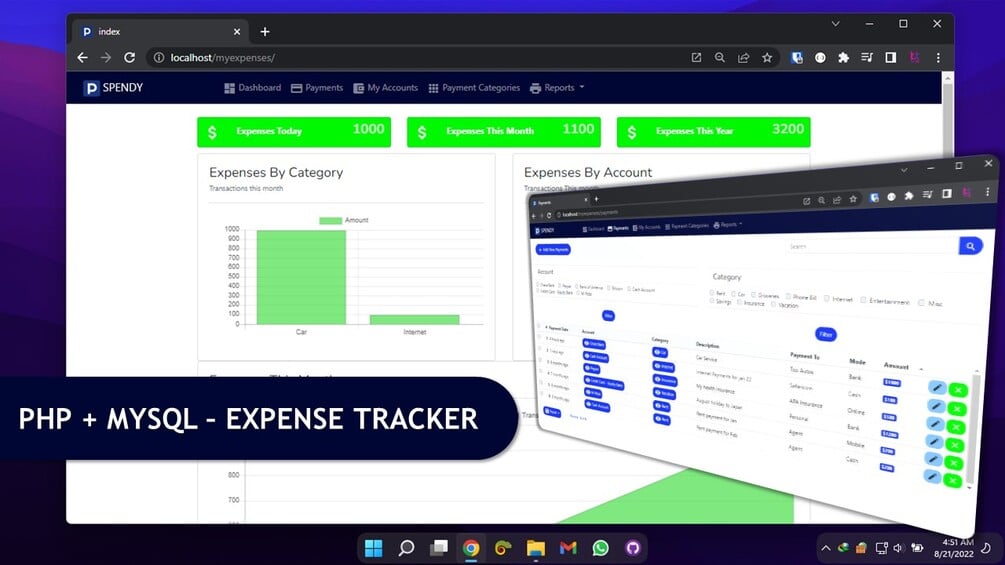The image size is (1005, 565).
Task: Check the Groceries category checkbox
Action: [753, 295]
